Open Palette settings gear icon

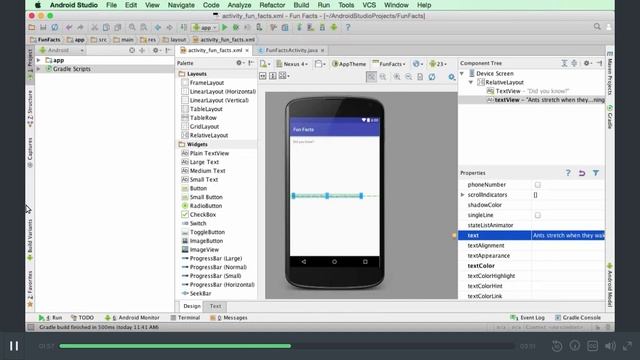pos(240,63)
